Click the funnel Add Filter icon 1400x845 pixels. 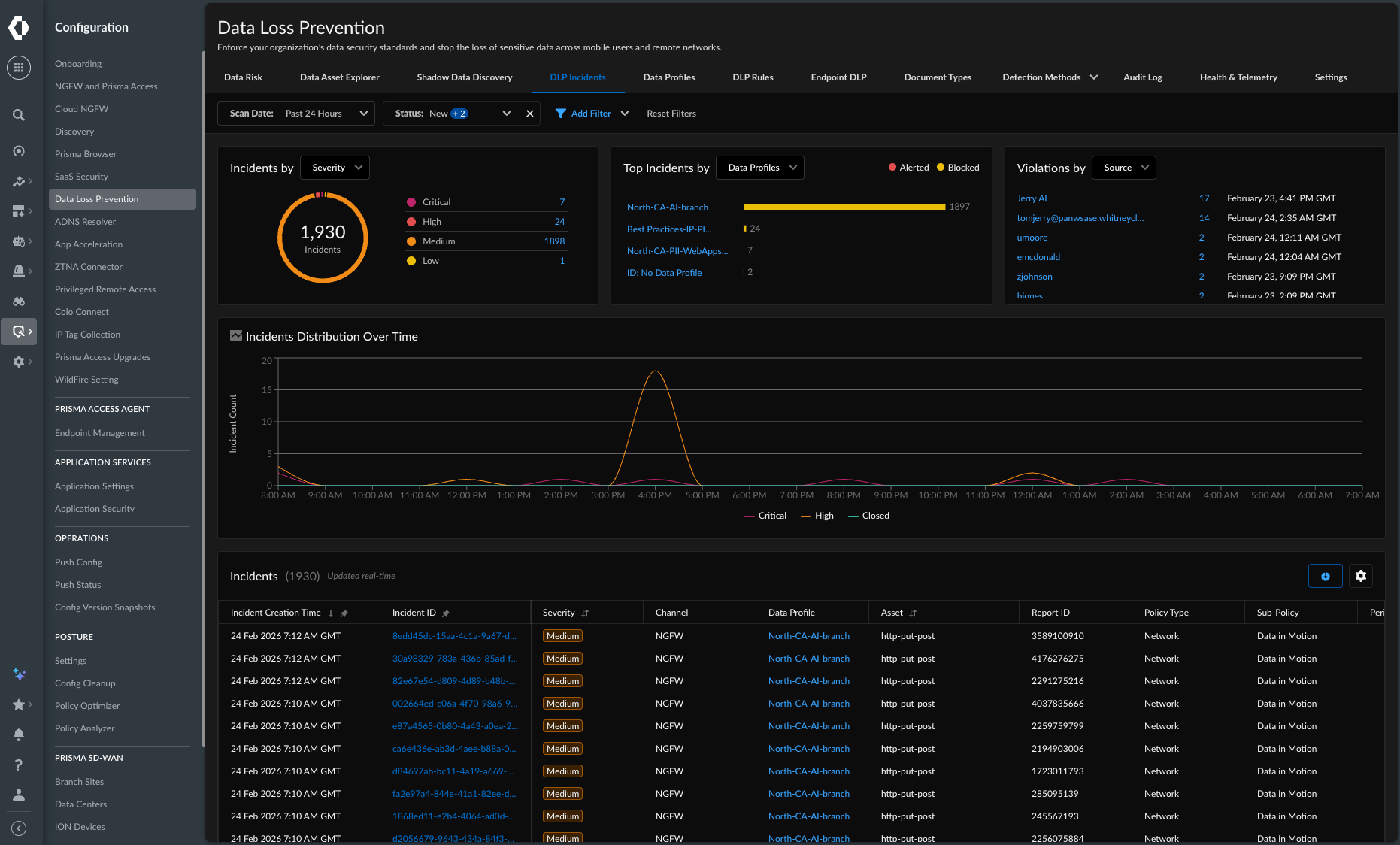(560, 114)
